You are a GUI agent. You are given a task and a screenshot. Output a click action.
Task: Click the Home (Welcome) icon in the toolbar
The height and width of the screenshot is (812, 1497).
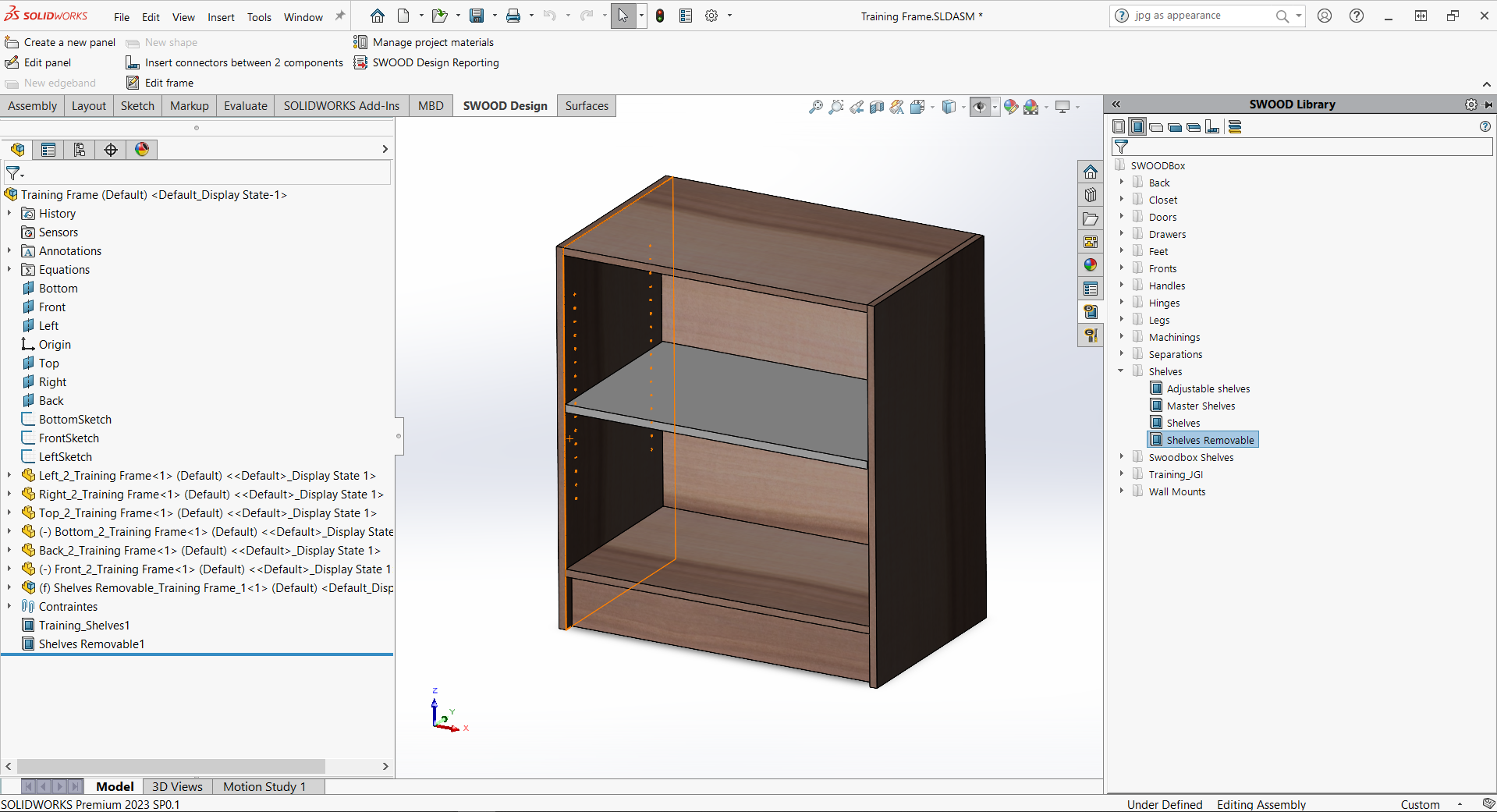tap(378, 16)
